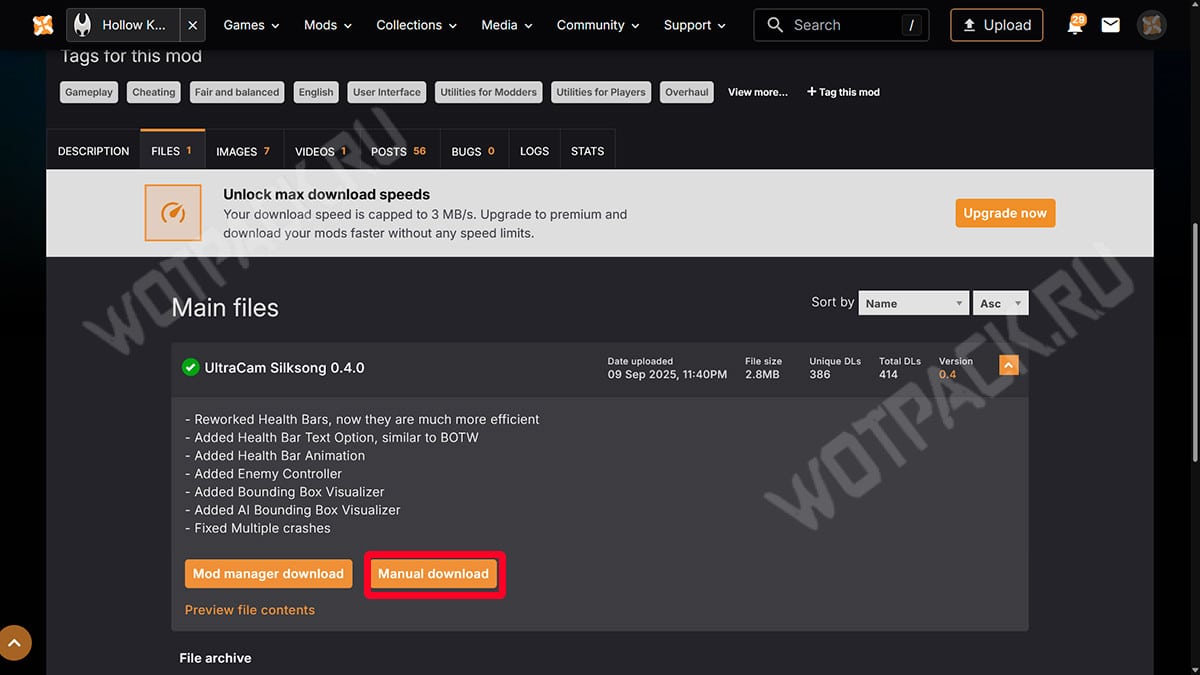Select the Gameplay tag
The image size is (1200, 675).
(x=89, y=92)
